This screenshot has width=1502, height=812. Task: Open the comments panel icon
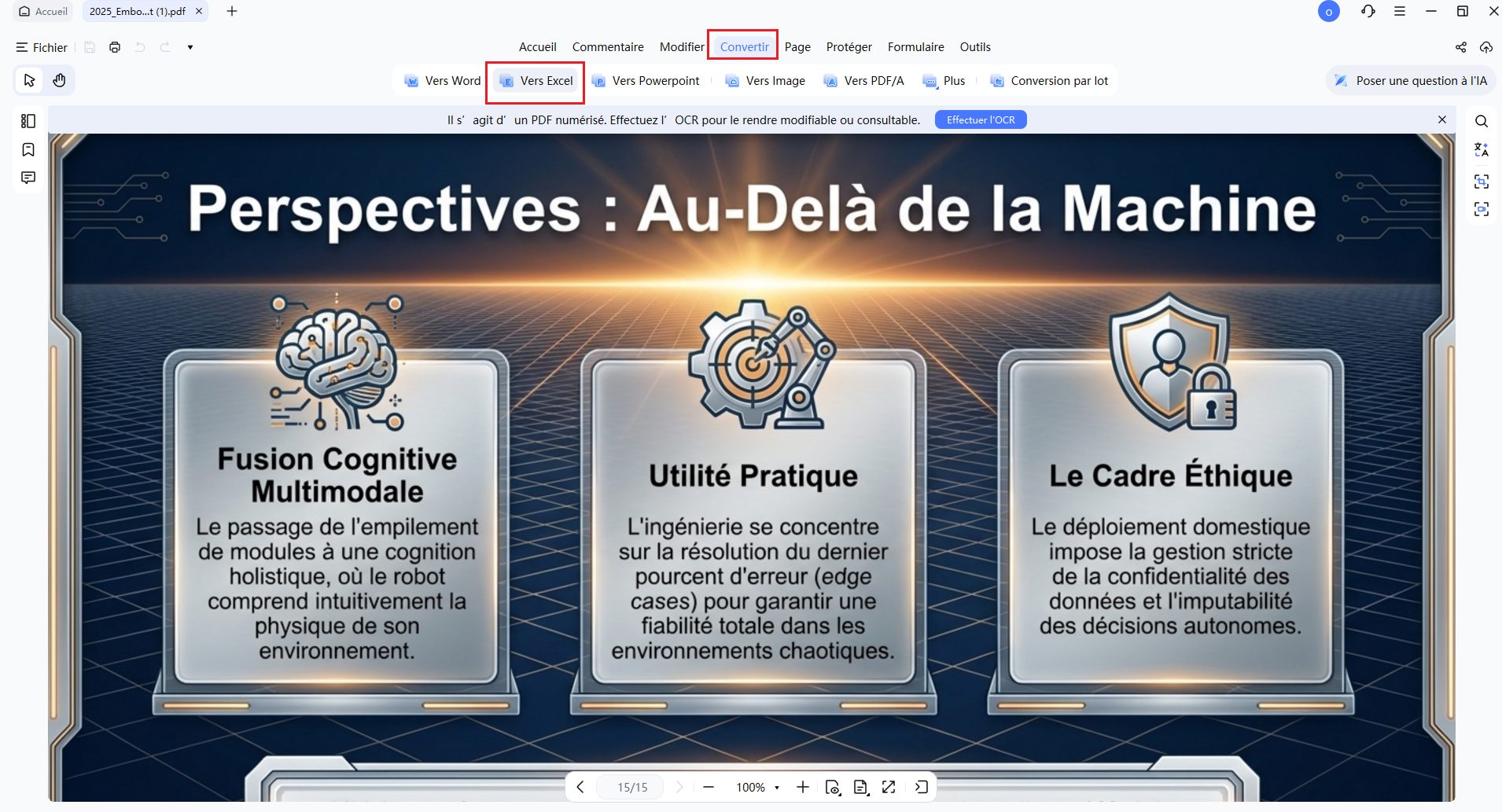(28, 178)
